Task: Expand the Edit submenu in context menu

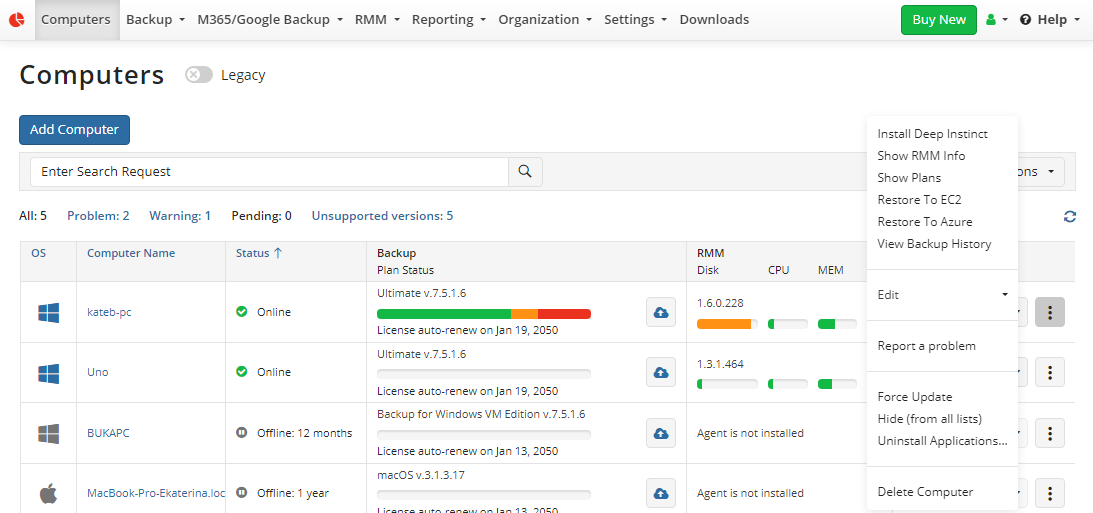Action: pos(942,295)
